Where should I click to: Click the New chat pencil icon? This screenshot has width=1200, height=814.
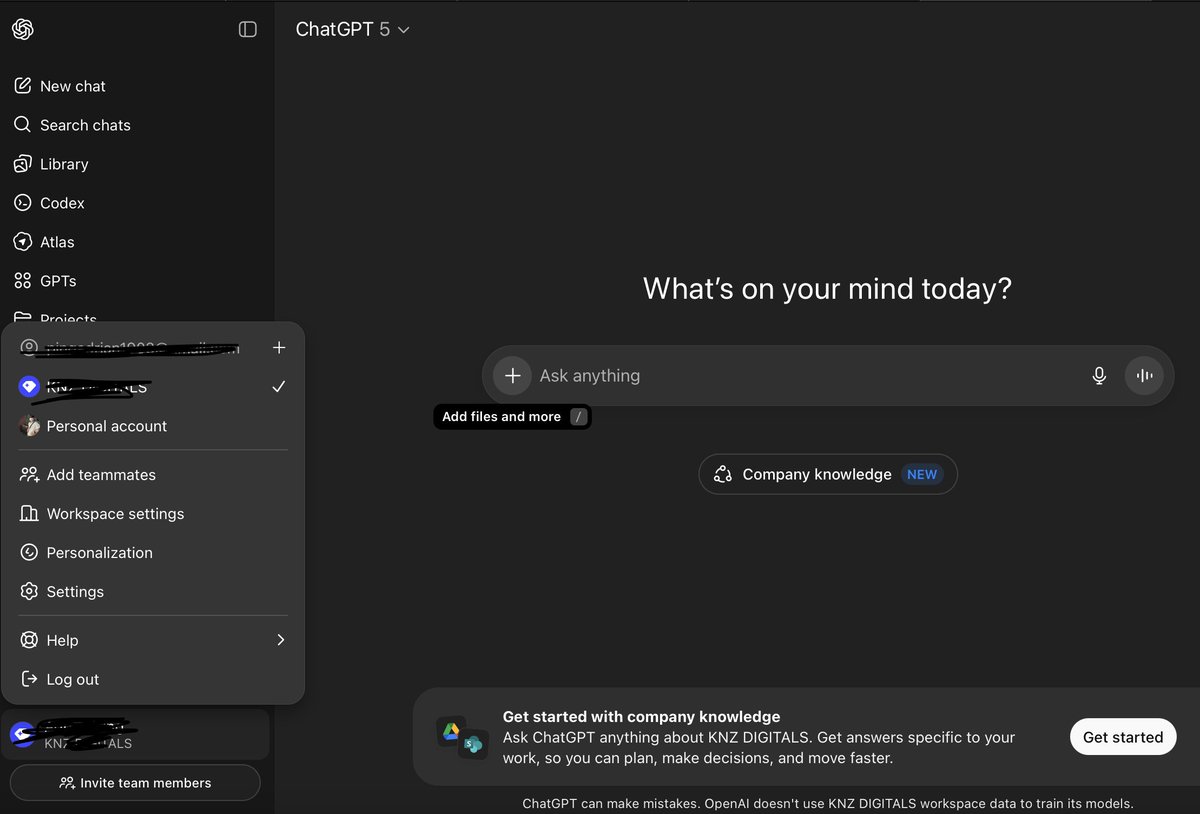tap(23, 86)
